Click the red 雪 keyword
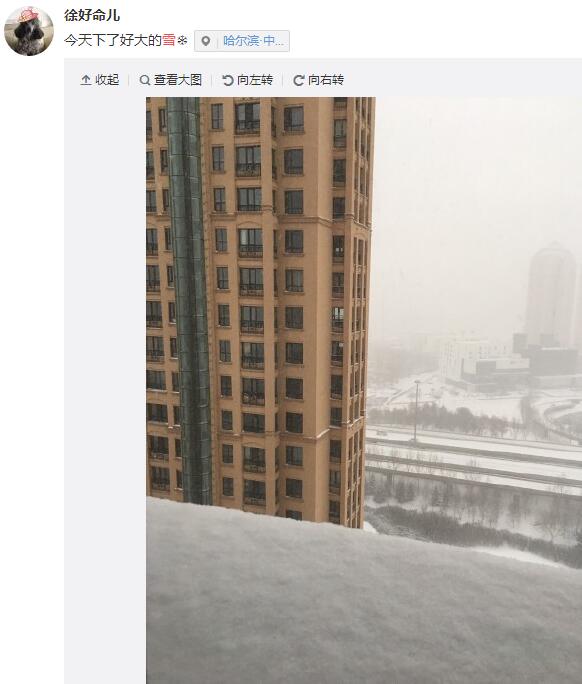Viewport: 582px width, 684px height. coord(169,41)
